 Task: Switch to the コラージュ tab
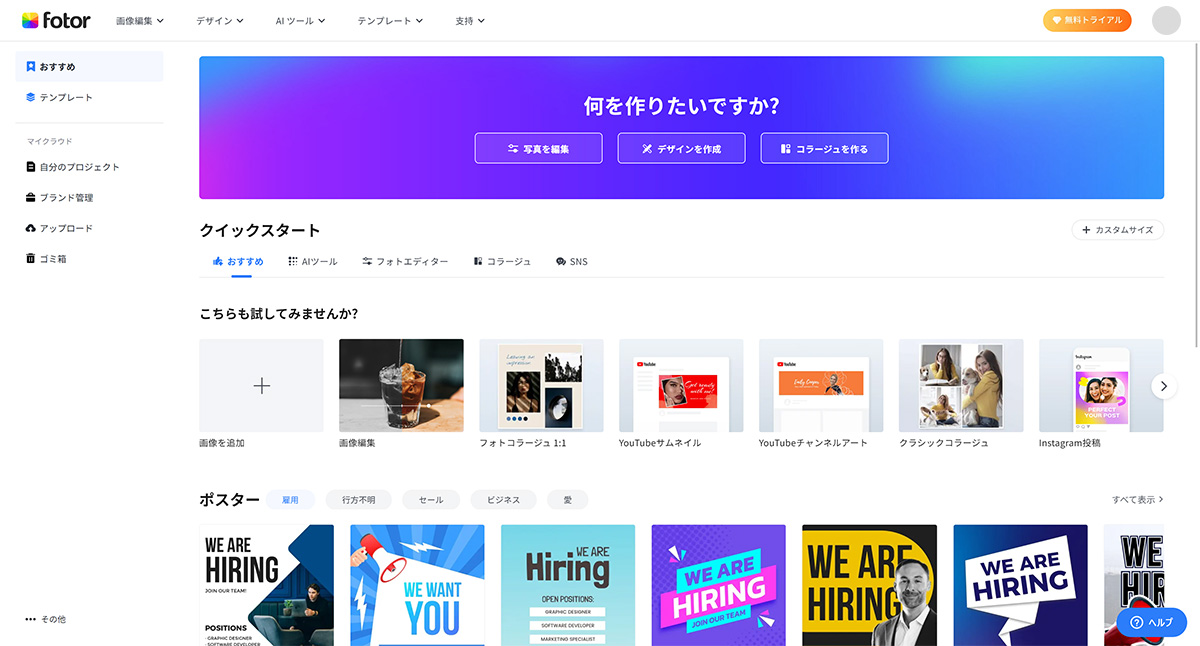coord(502,262)
